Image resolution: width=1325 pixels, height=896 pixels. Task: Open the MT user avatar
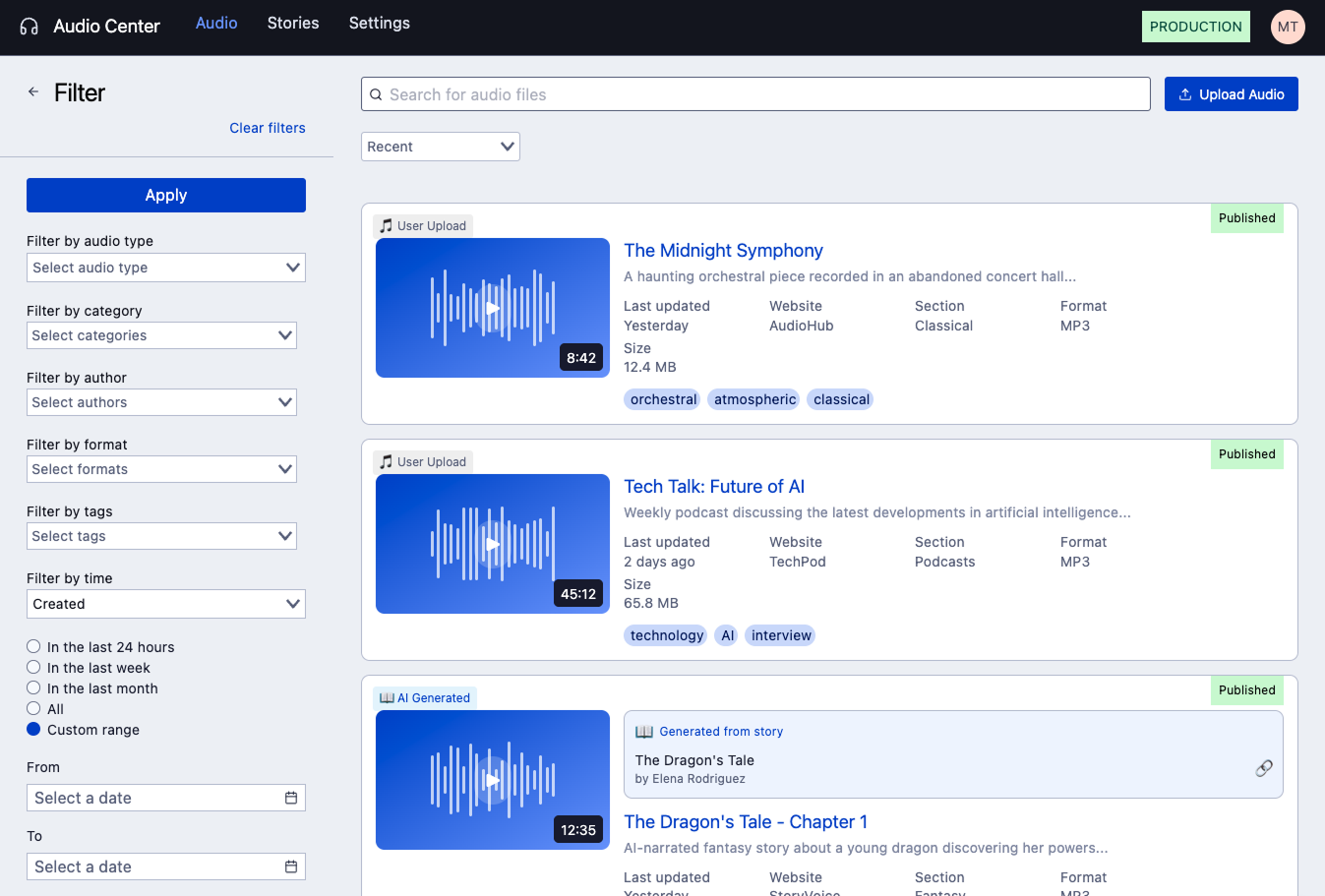[x=1288, y=27]
